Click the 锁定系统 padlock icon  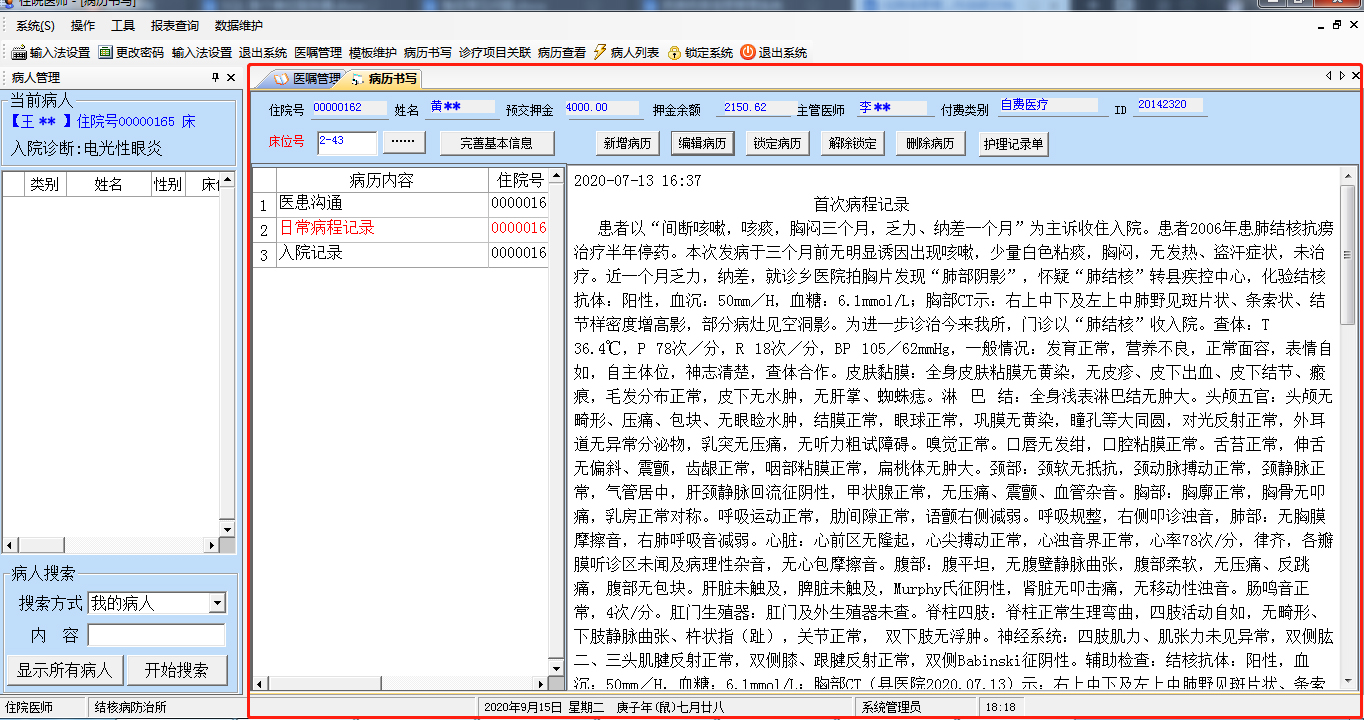point(674,52)
